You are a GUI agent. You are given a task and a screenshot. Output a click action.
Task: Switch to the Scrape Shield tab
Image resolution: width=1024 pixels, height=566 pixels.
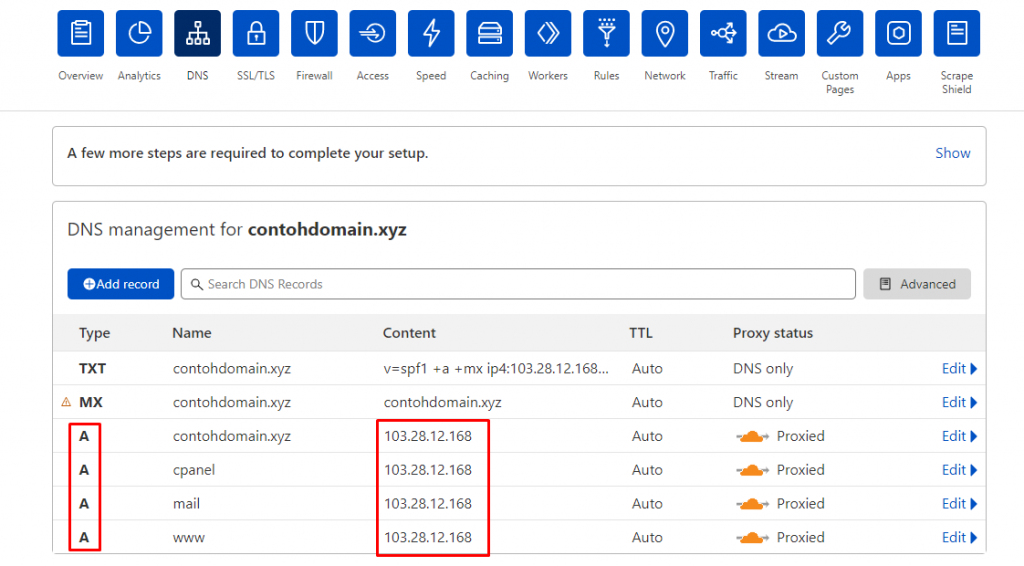coord(956,34)
